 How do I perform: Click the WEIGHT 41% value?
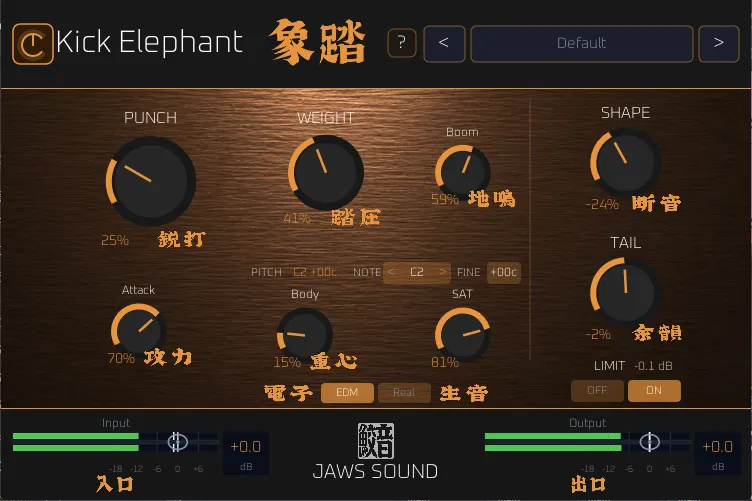click(x=297, y=219)
